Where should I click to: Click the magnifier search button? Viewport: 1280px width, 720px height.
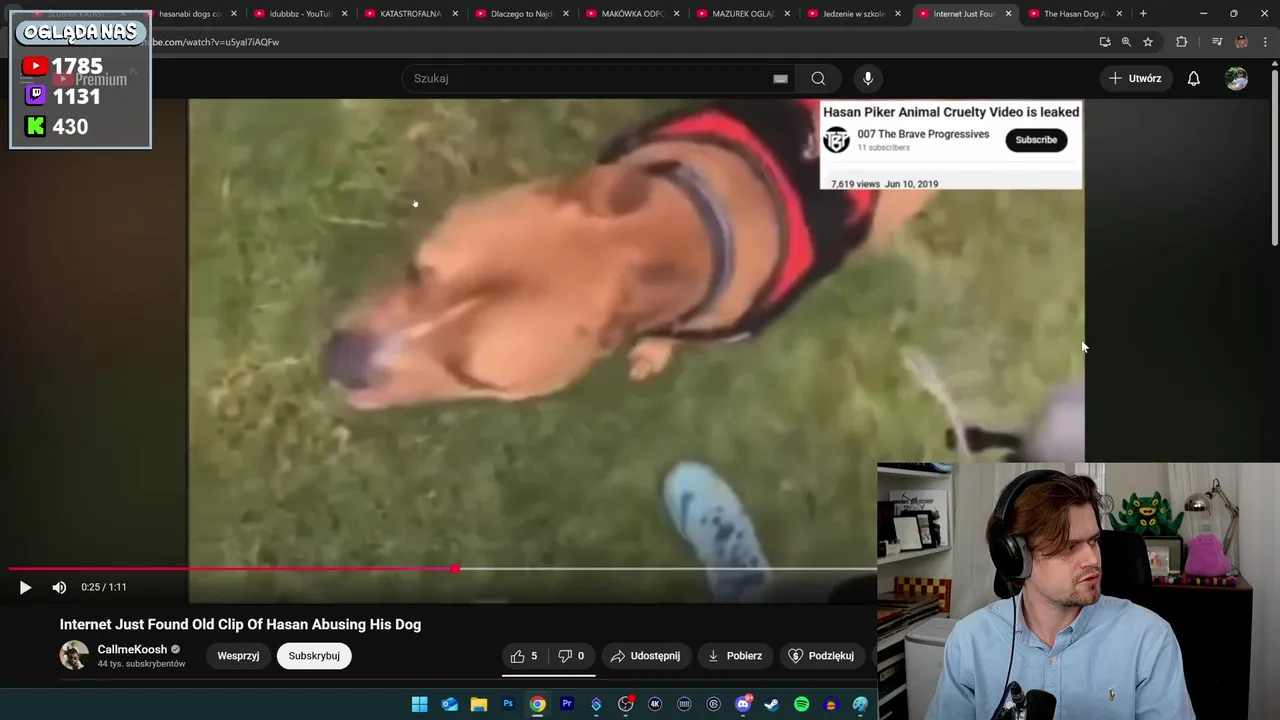pyautogui.click(x=818, y=78)
